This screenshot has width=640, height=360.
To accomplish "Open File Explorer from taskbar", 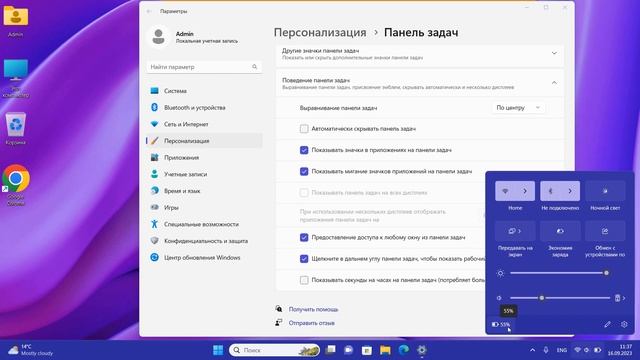I will click(385, 350).
